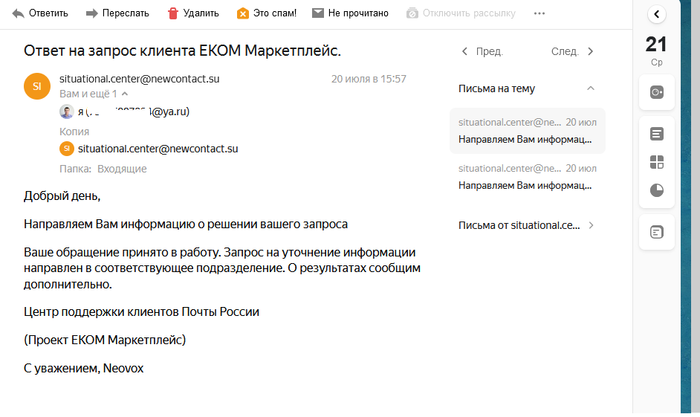
Task: Open the tiles grid icon in sidebar
Action: tap(656, 162)
